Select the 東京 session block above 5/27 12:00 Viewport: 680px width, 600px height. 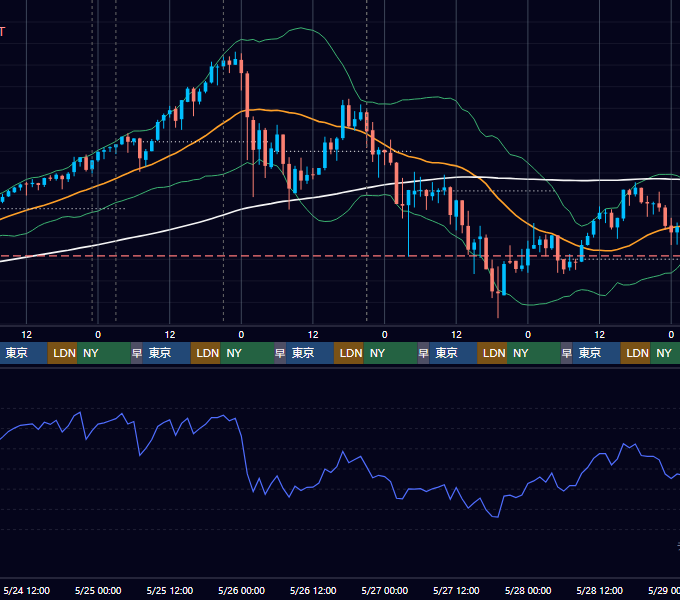pyautogui.click(x=453, y=353)
